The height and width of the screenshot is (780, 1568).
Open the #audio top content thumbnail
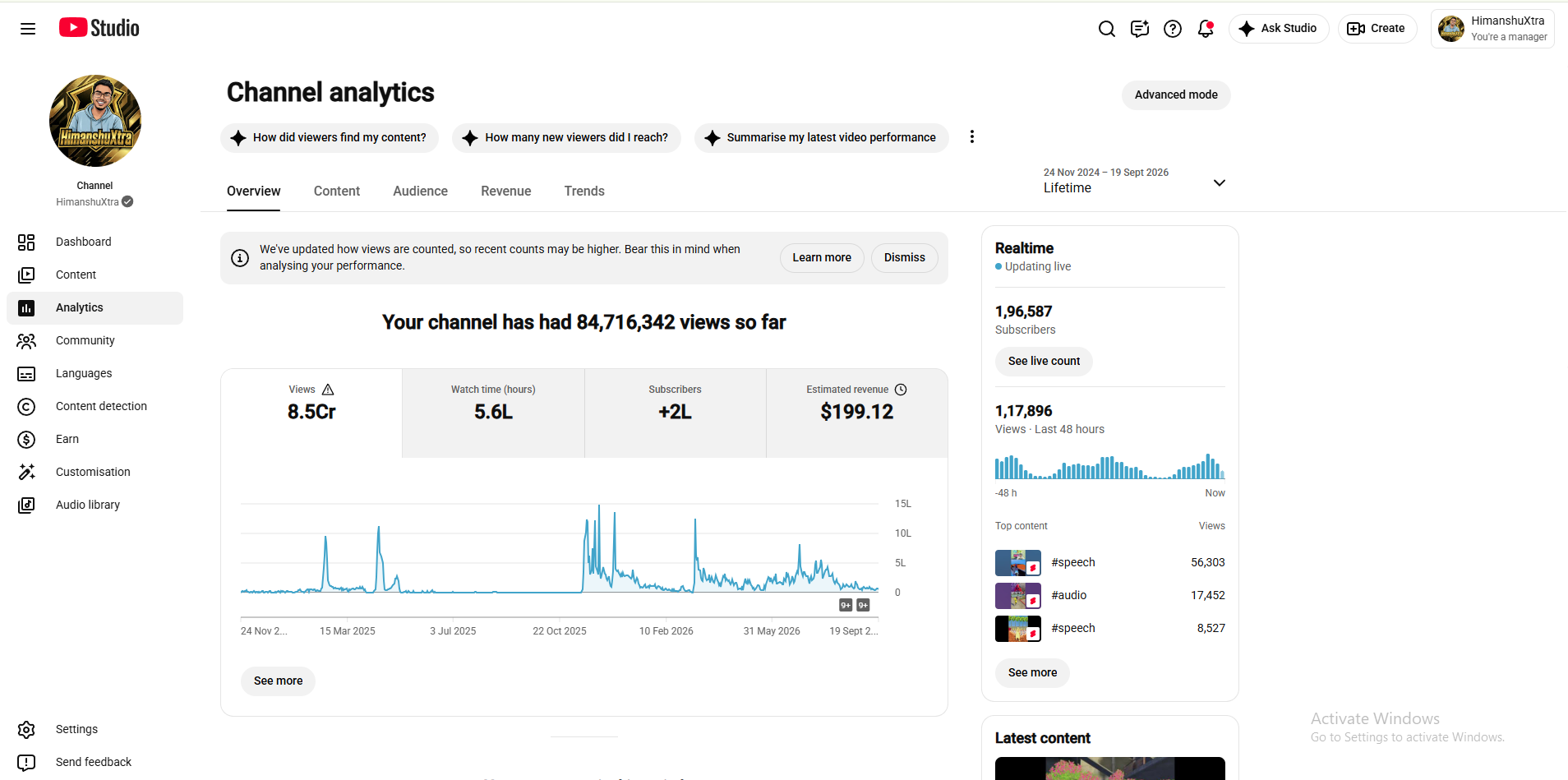(1018, 595)
